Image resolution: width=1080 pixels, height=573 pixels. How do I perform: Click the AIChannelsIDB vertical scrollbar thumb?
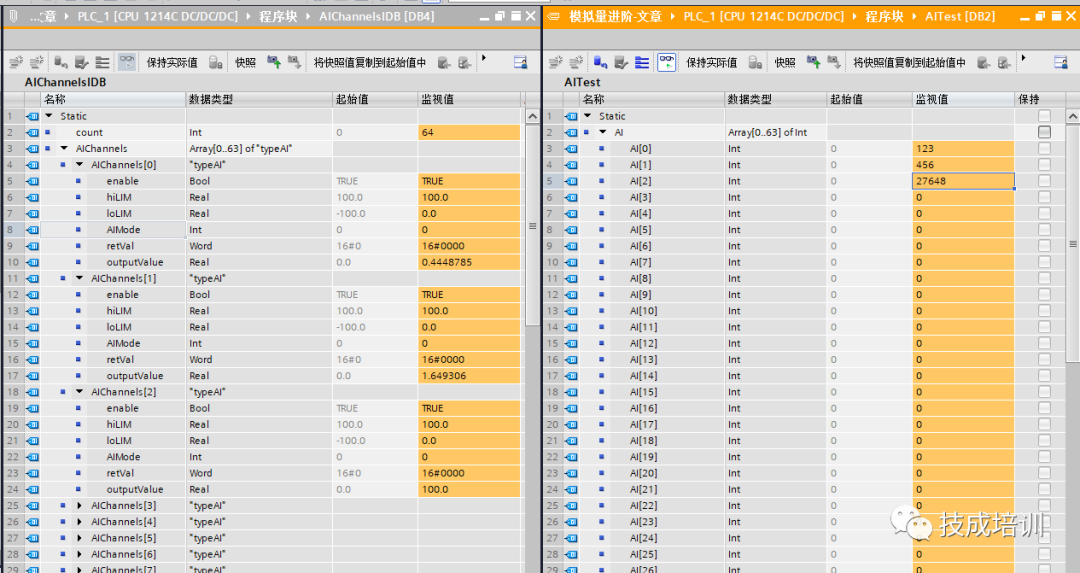(532, 225)
